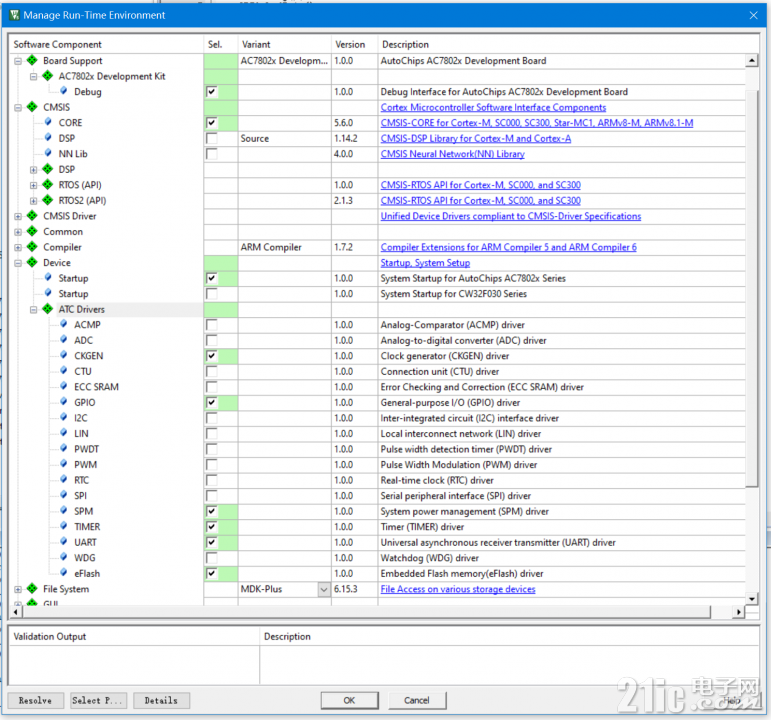Enable the I2C driver checkbox
771x720 pixels.
[x=211, y=418]
